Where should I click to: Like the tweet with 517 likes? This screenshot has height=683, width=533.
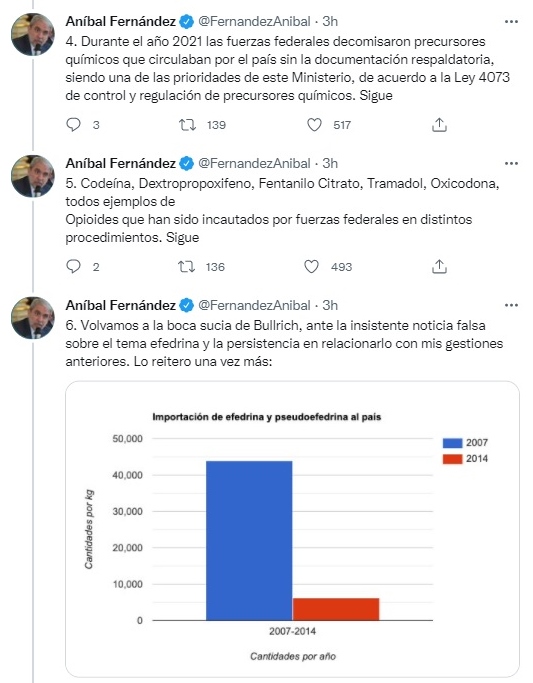(x=314, y=125)
